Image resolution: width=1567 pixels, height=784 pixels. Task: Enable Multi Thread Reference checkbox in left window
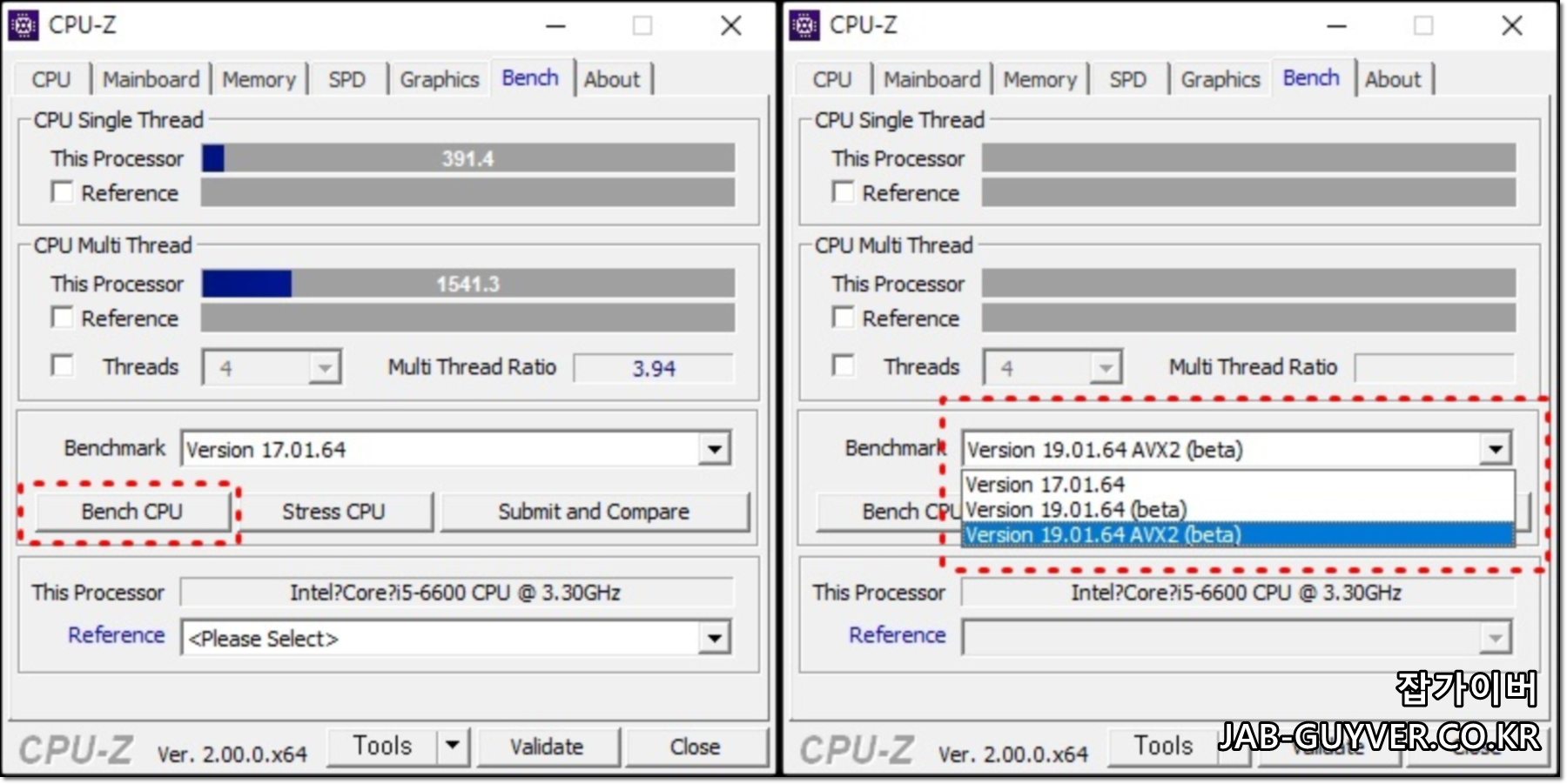coord(62,318)
